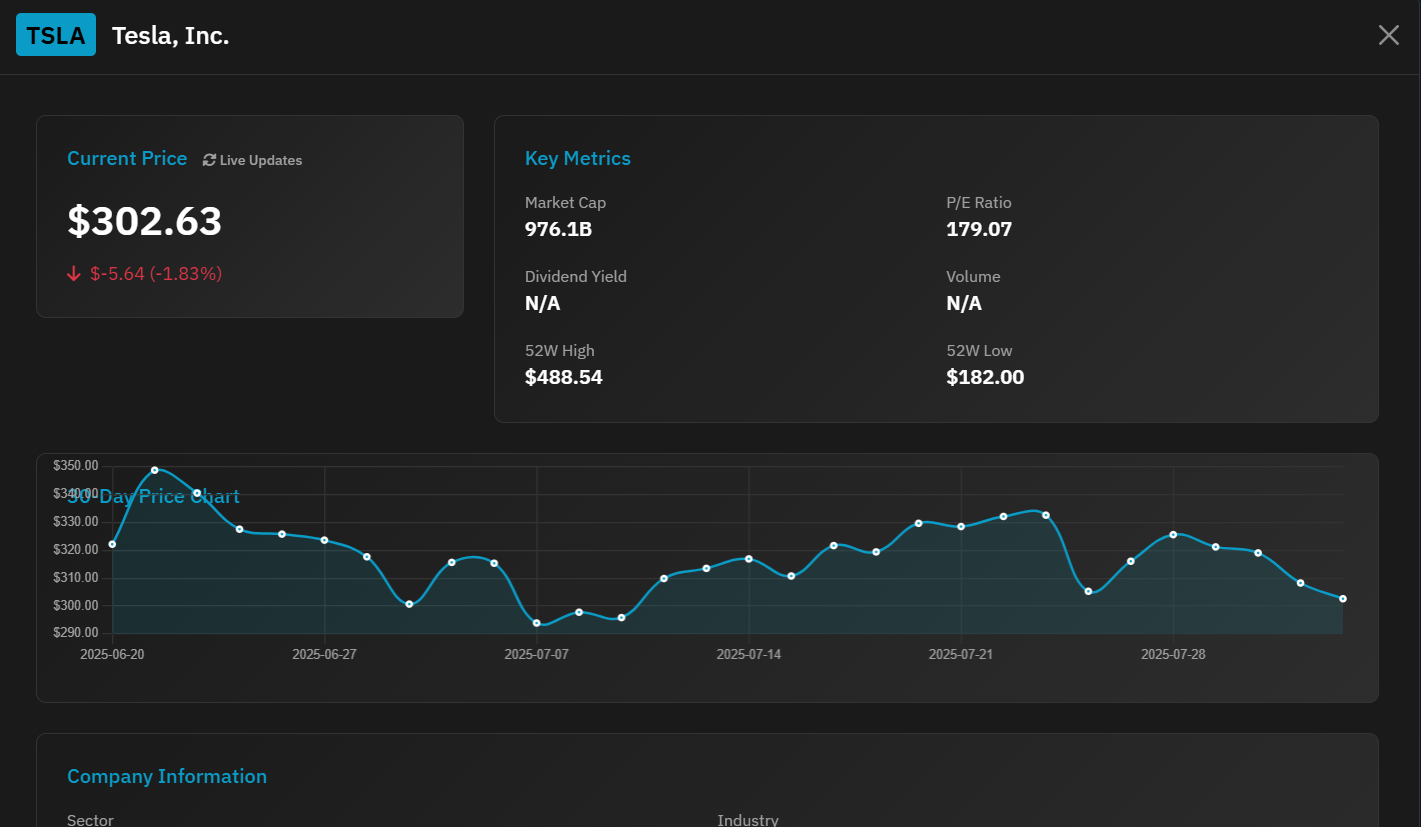The width and height of the screenshot is (1421, 827).
Task: Click the Market Cap label
Action: (566, 203)
